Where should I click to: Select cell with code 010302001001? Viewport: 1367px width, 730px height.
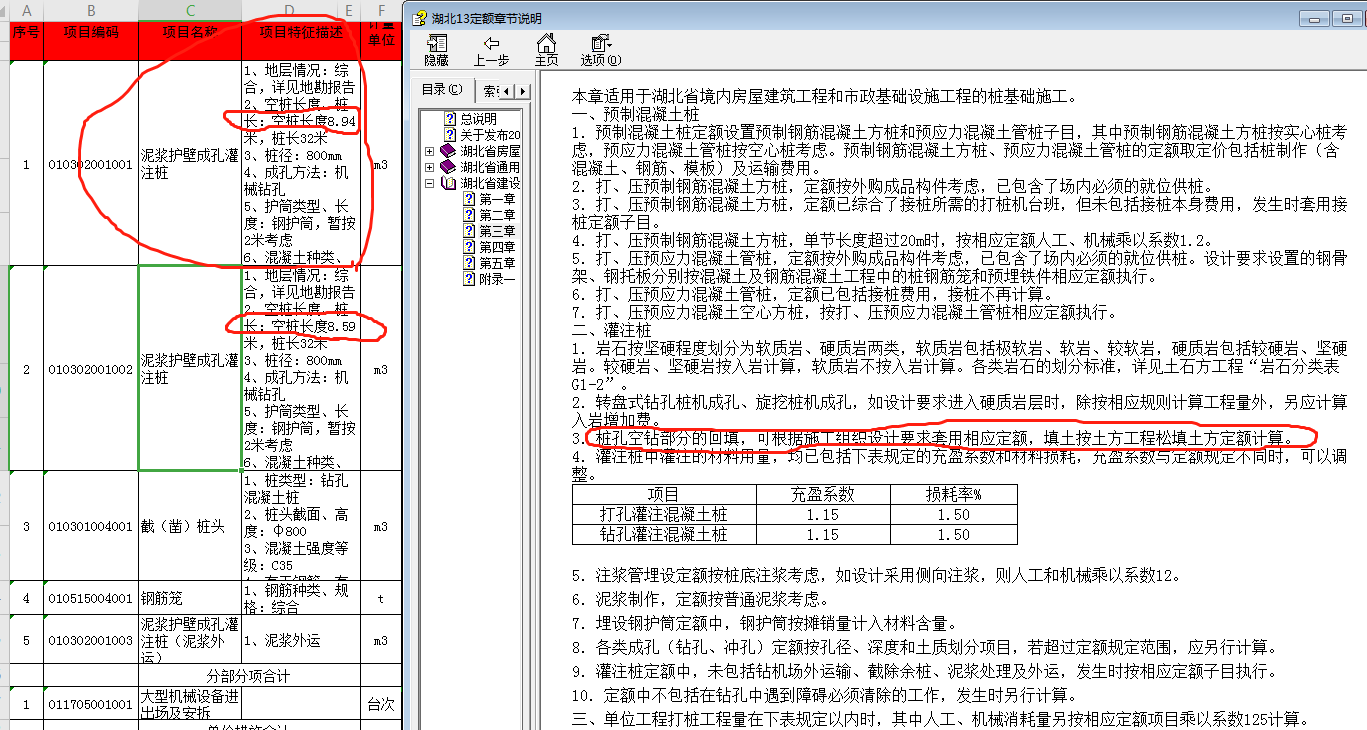pyautogui.click(x=91, y=164)
